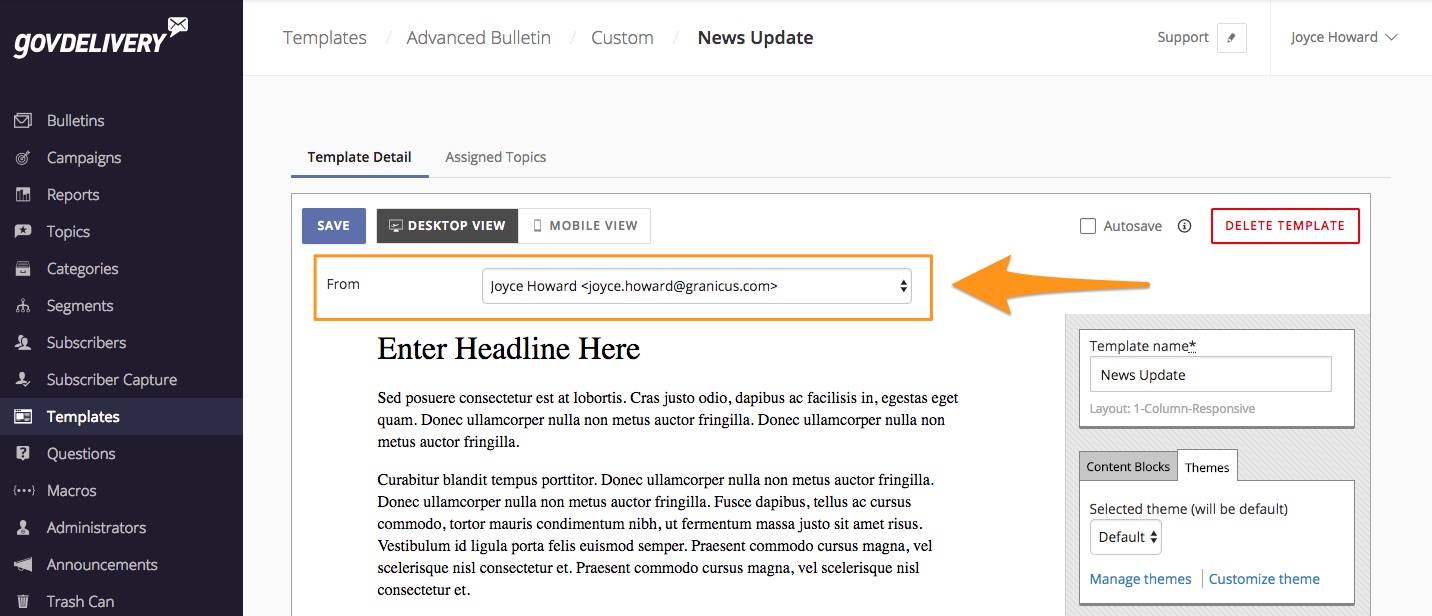The image size is (1432, 616).
Task: Open the Reports chart icon
Action: click(x=25, y=194)
